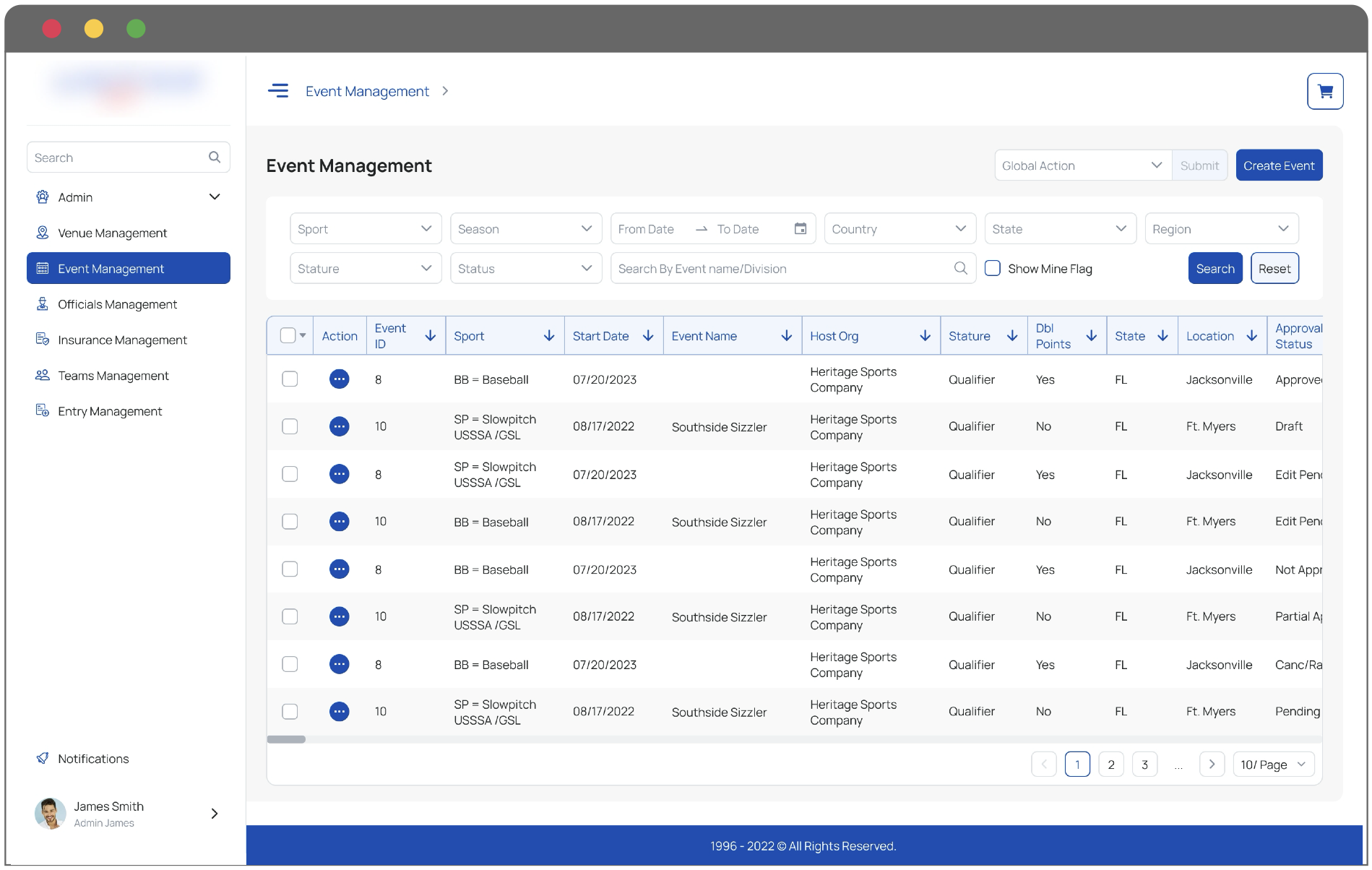
Task: Open action menu for Jacksonville Approved row
Action: point(339,379)
